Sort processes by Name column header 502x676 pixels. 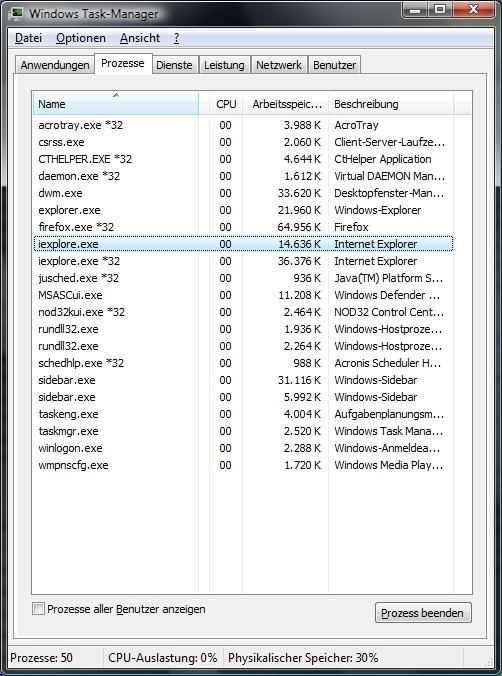coord(116,104)
